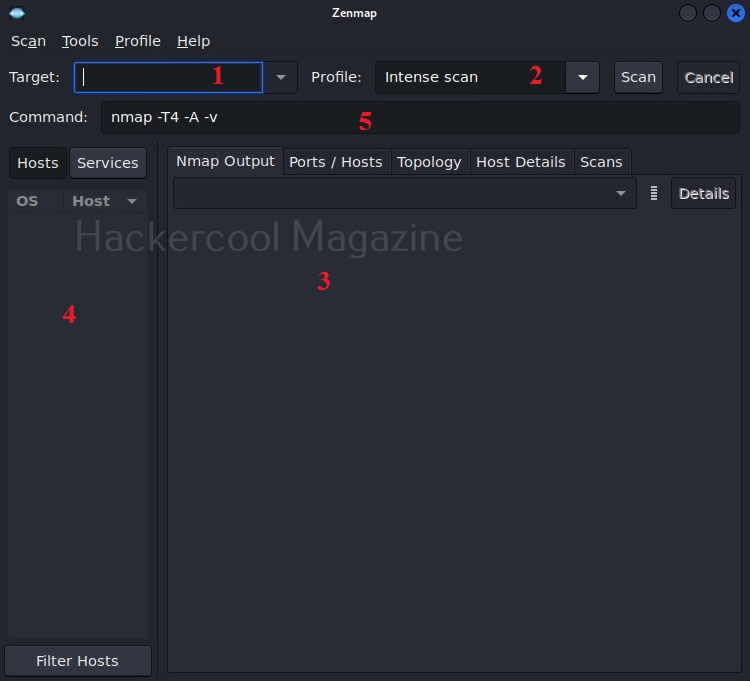Click the Host column sort arrow

point(132,201)
